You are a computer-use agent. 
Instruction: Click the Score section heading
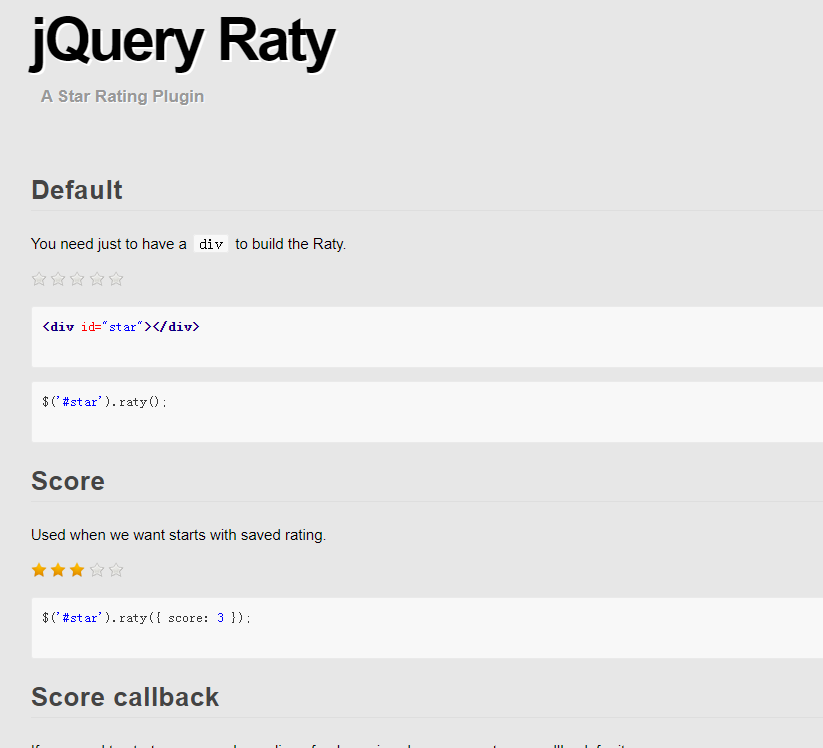(68, 481)
